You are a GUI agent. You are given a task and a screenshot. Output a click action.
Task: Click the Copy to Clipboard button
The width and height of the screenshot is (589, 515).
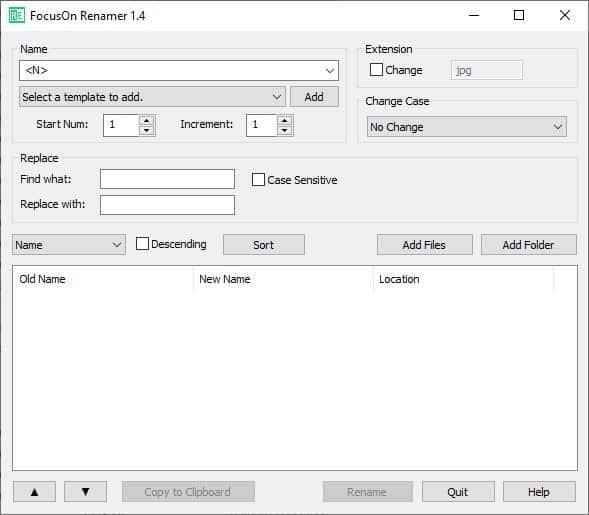[188, 492]
